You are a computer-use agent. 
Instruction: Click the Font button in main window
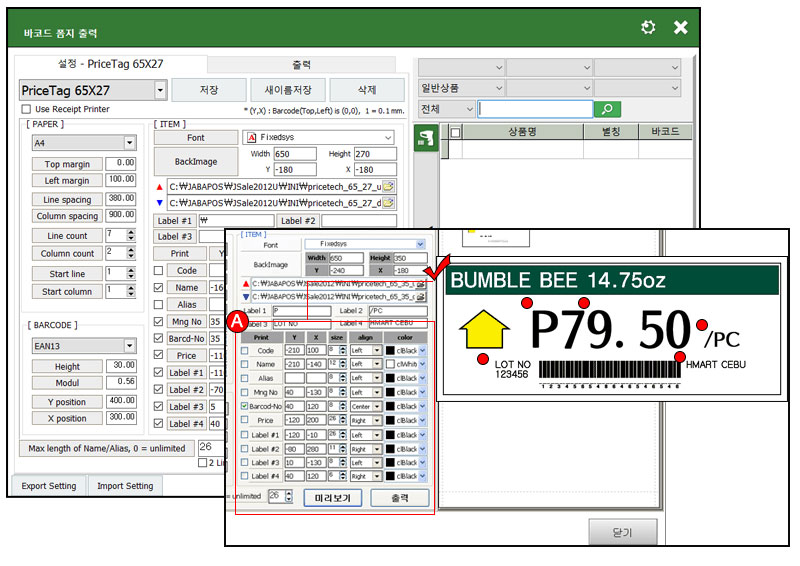pyautogui.click(x=196, y=138)
